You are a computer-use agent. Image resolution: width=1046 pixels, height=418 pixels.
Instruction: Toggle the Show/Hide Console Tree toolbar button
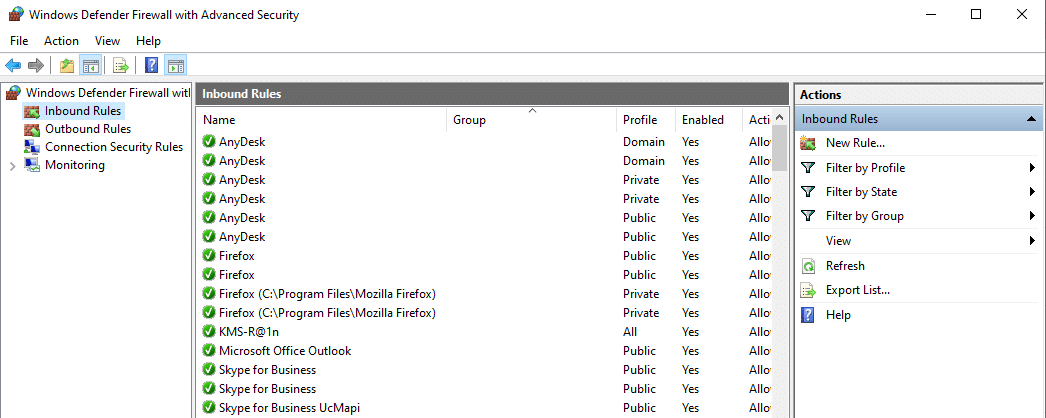[x=90, y=66]
